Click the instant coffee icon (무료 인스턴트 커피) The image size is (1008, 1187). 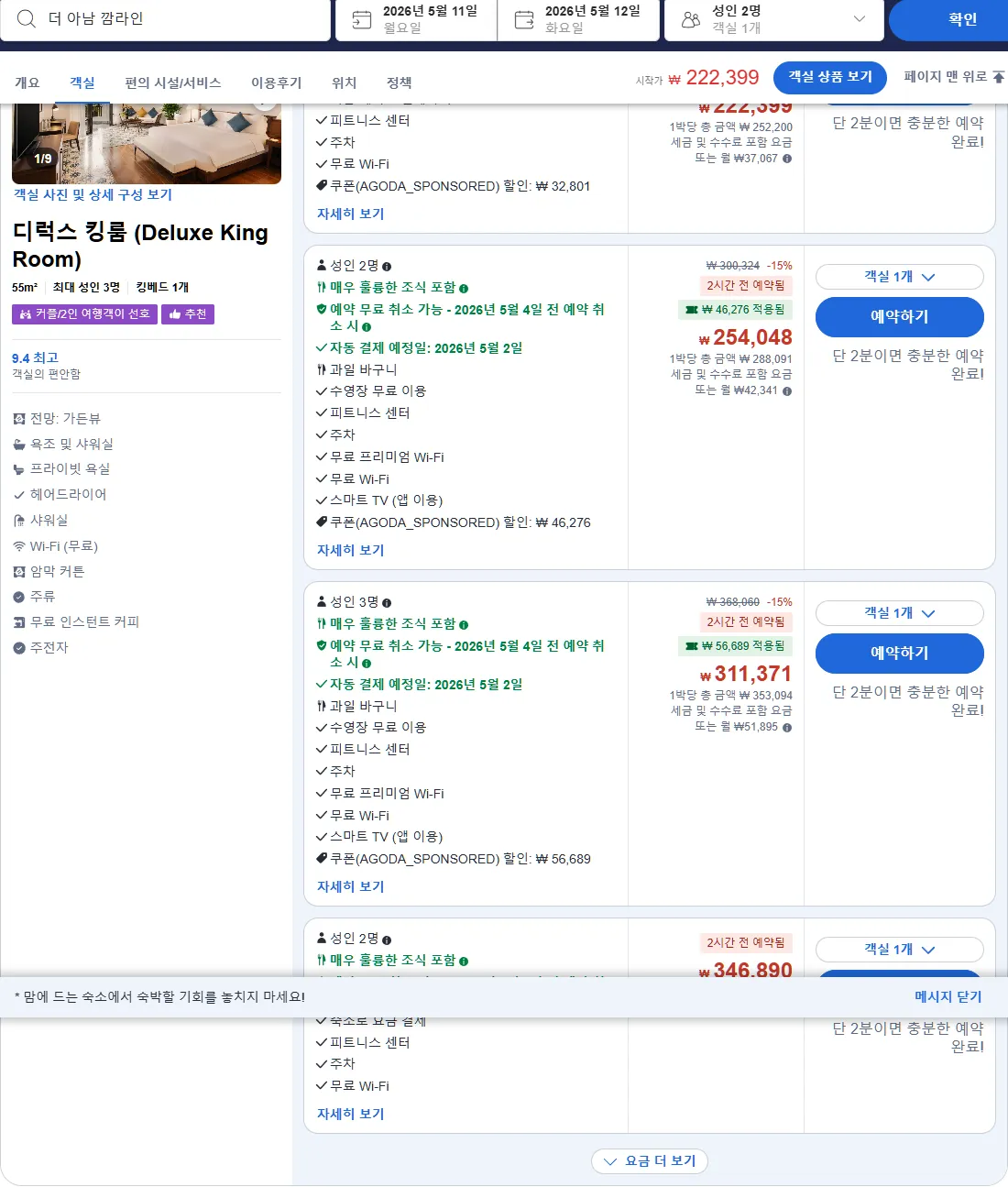coord(19,622)
